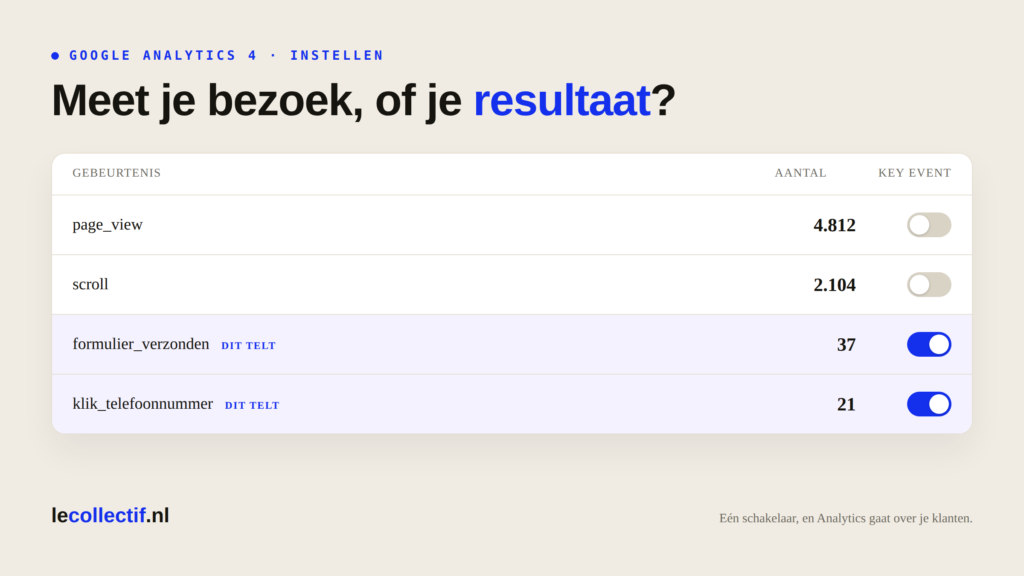Click the formulier_verzonden event name

(x=140, y=344)
